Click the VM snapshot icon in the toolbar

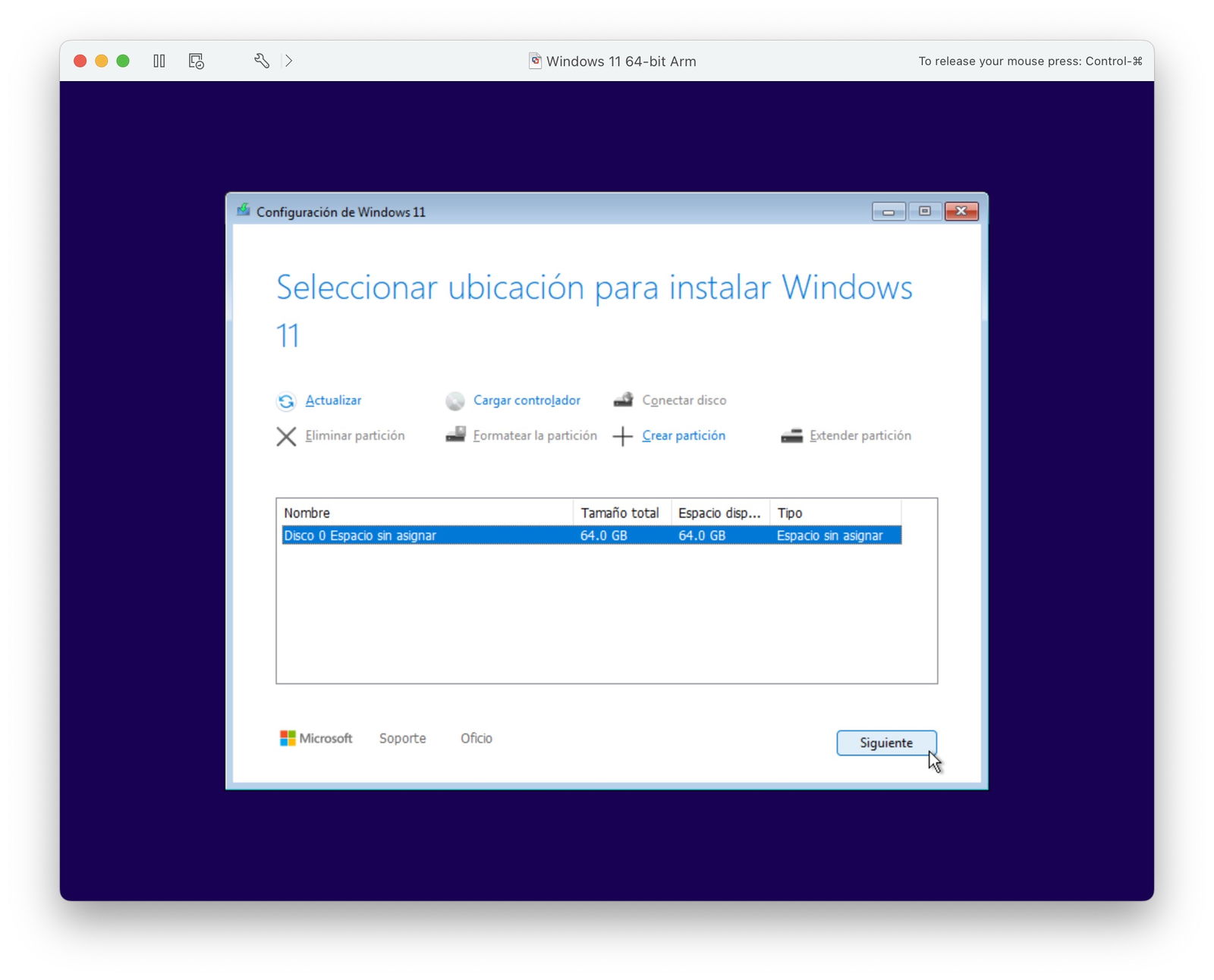coord(197,61)
